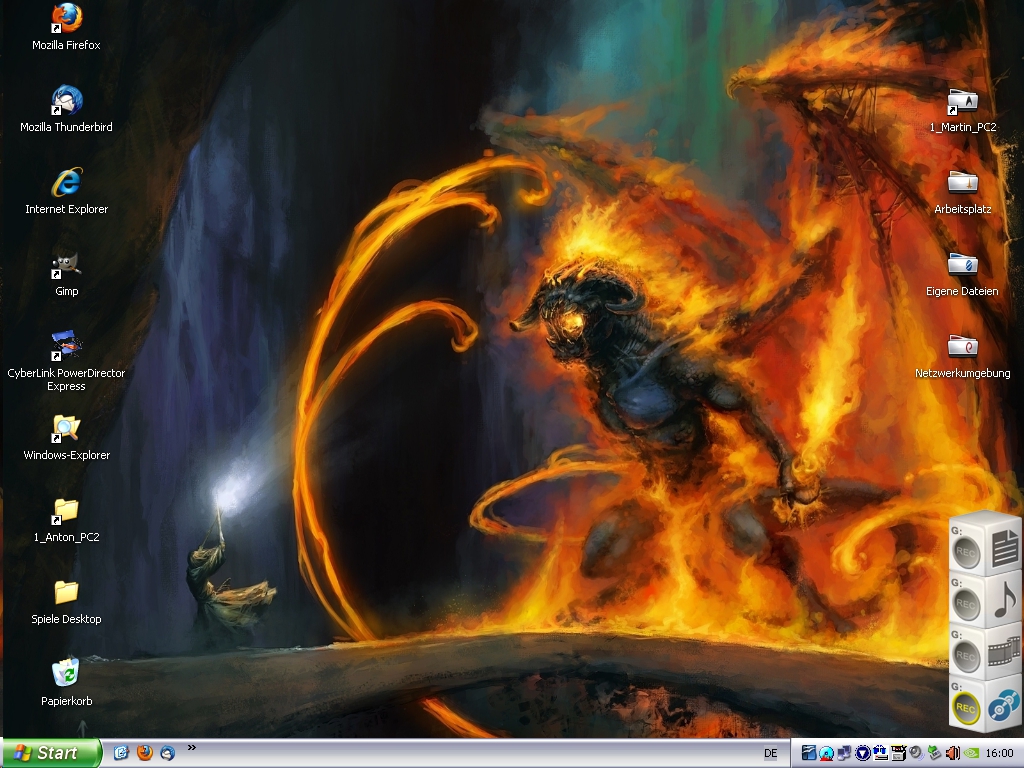Toggle the yellow REC button beside the disc icon
Screen dimensions: 1024x768
(x=966, y=709)
